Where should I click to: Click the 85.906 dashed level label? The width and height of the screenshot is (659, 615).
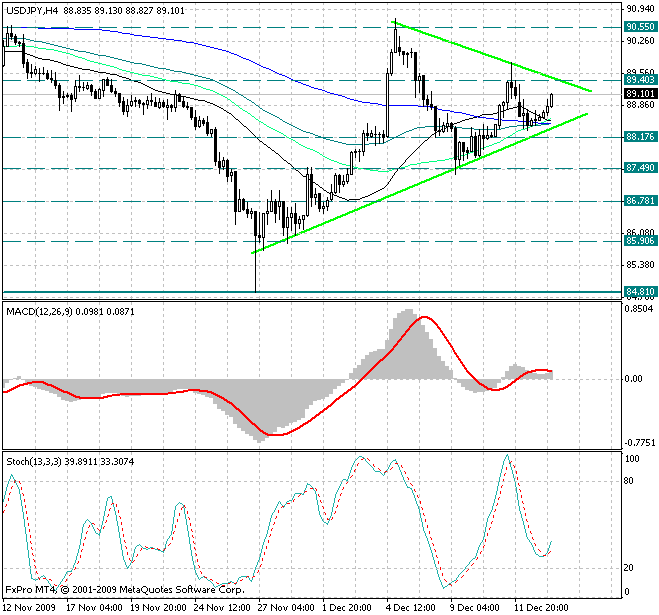(x=640, y=241)
